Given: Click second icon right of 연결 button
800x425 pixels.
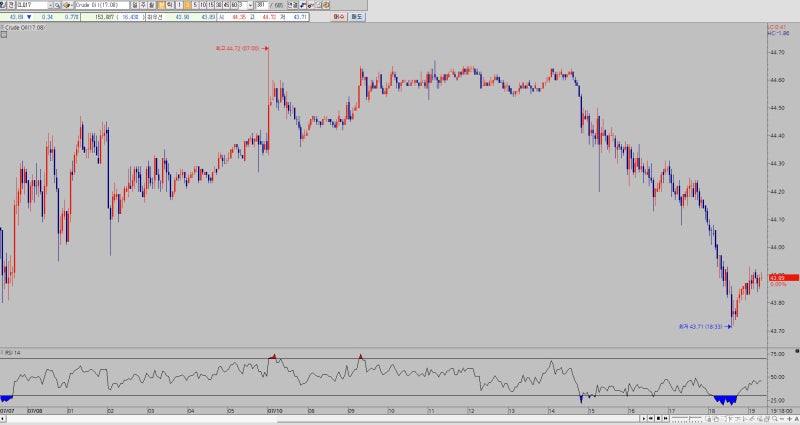Looking at the screenshot, I should tap(310, 5).
